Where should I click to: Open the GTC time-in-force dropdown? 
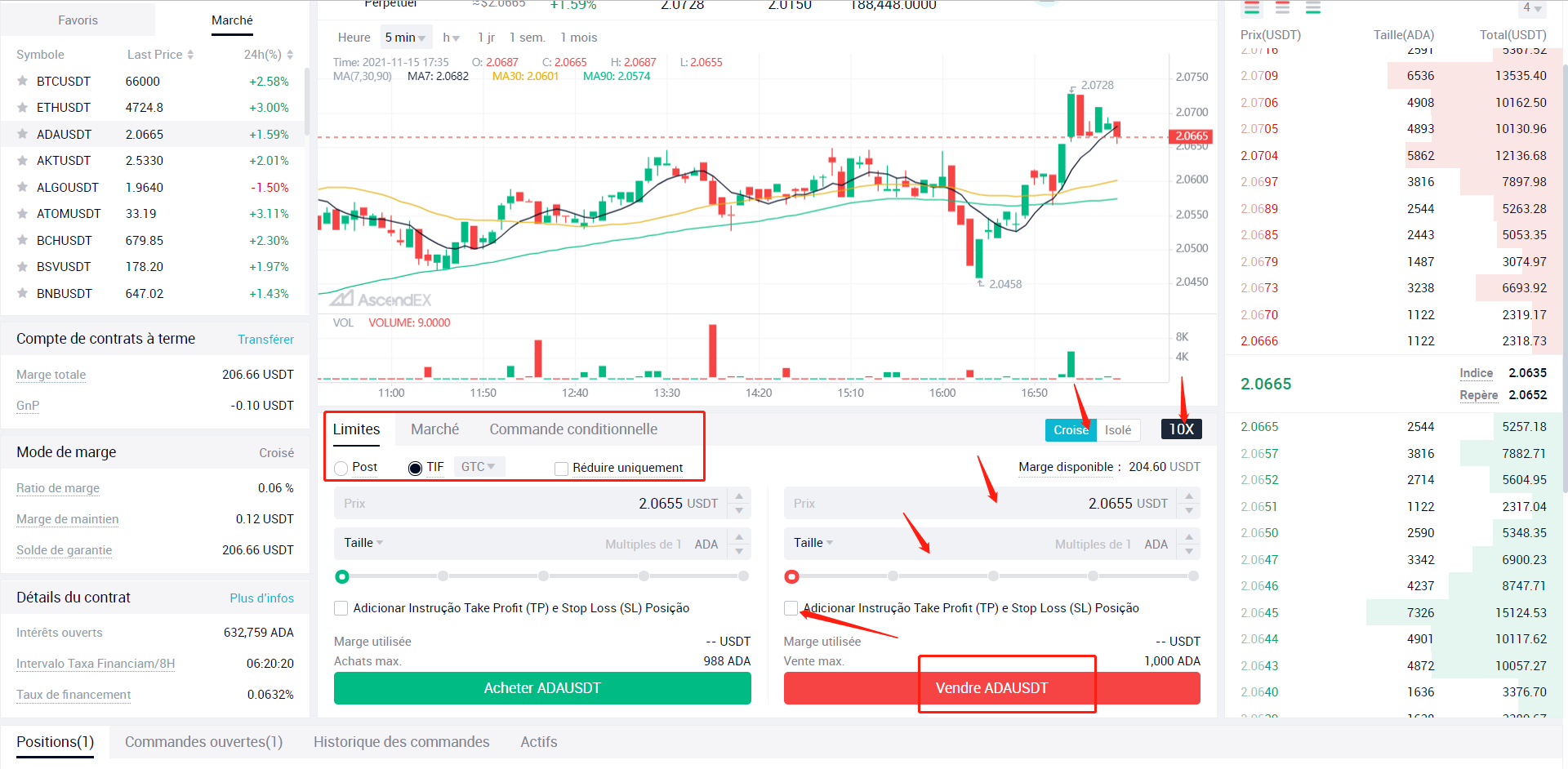click(479, 467)
